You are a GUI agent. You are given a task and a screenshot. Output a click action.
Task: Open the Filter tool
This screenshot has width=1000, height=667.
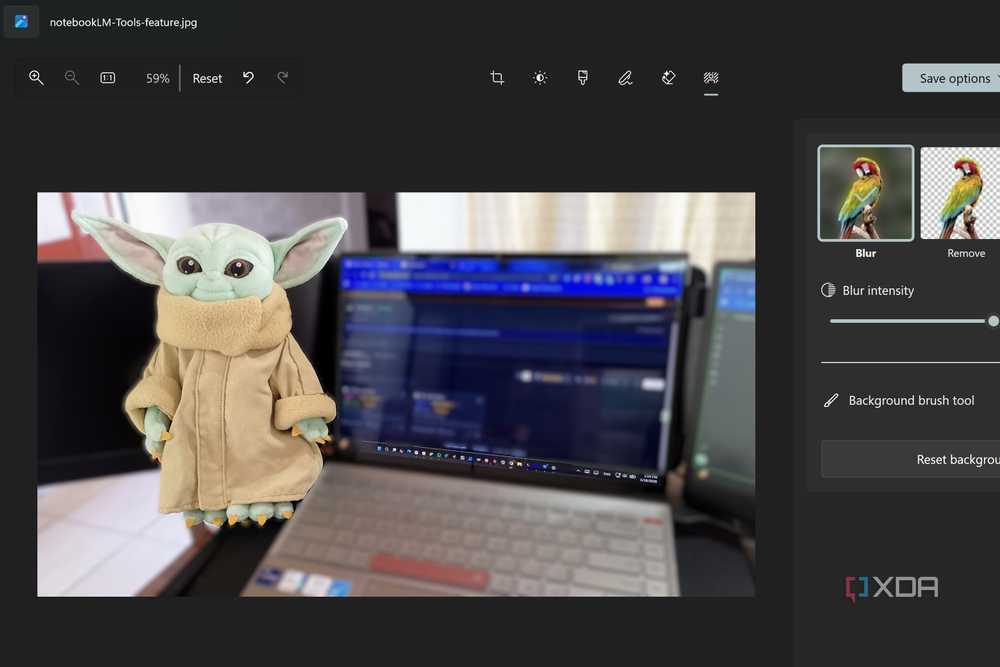pyautogui.click(x=582, y=78)
